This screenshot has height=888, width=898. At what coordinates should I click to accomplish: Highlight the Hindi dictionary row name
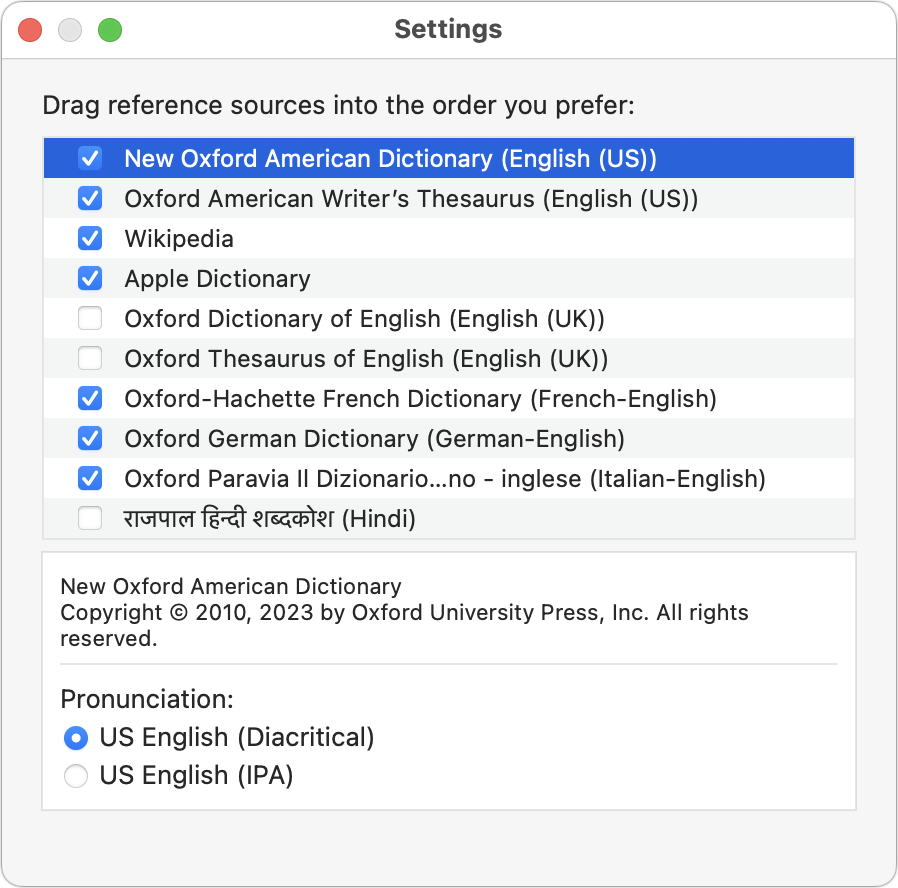tap(269, 519)
